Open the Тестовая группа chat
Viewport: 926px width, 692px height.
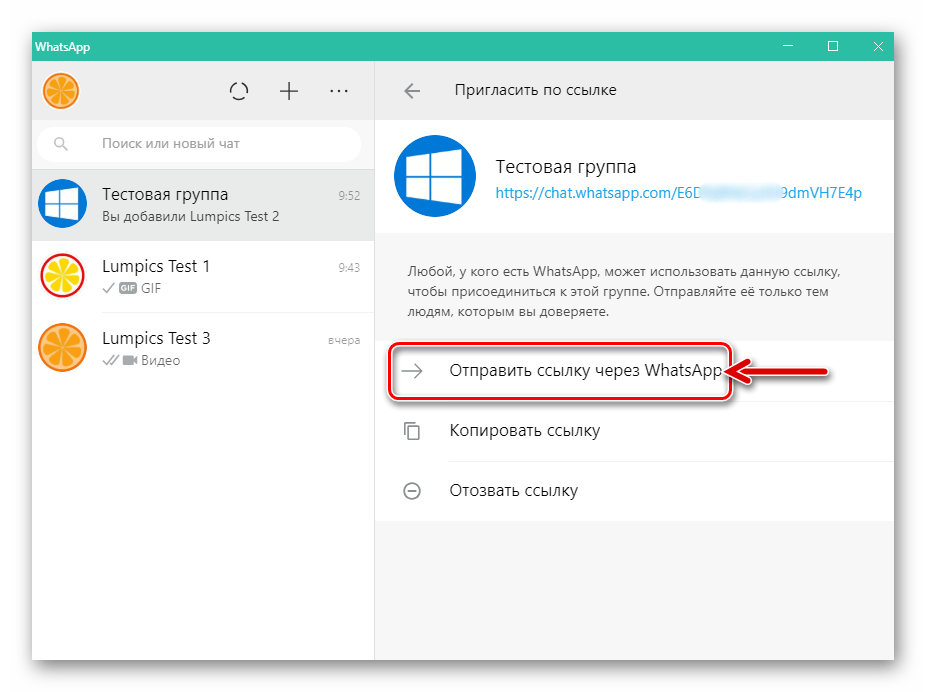203,205
